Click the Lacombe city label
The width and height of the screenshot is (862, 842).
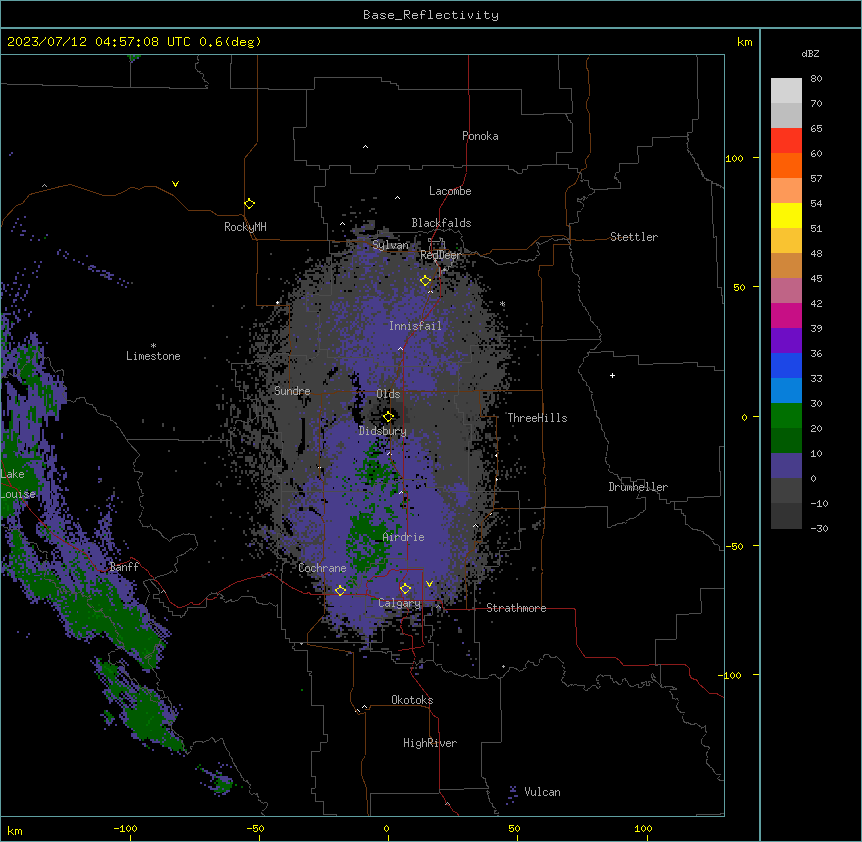pos(450,191)
